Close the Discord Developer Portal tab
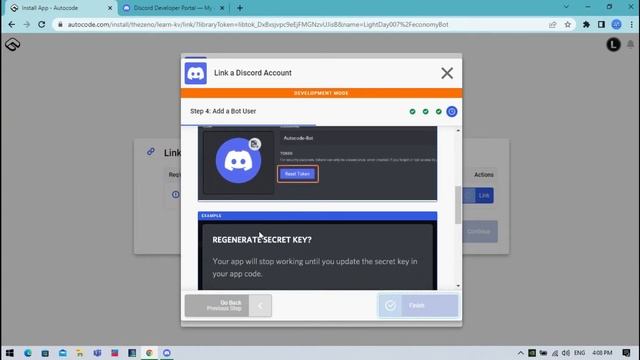Screen dimensions: 640x360 pos(222,8)
